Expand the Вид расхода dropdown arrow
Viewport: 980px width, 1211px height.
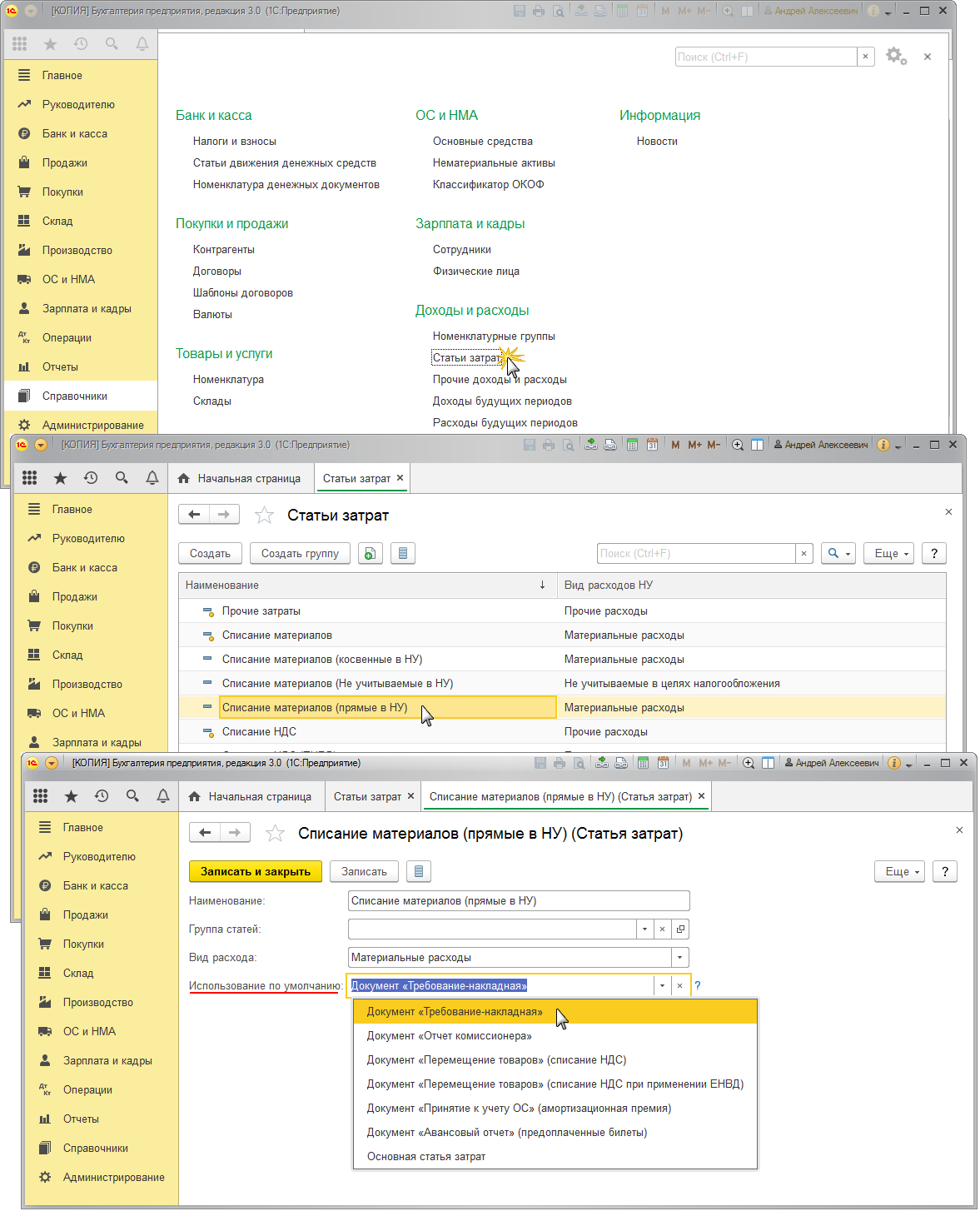[x=680, y=958]
